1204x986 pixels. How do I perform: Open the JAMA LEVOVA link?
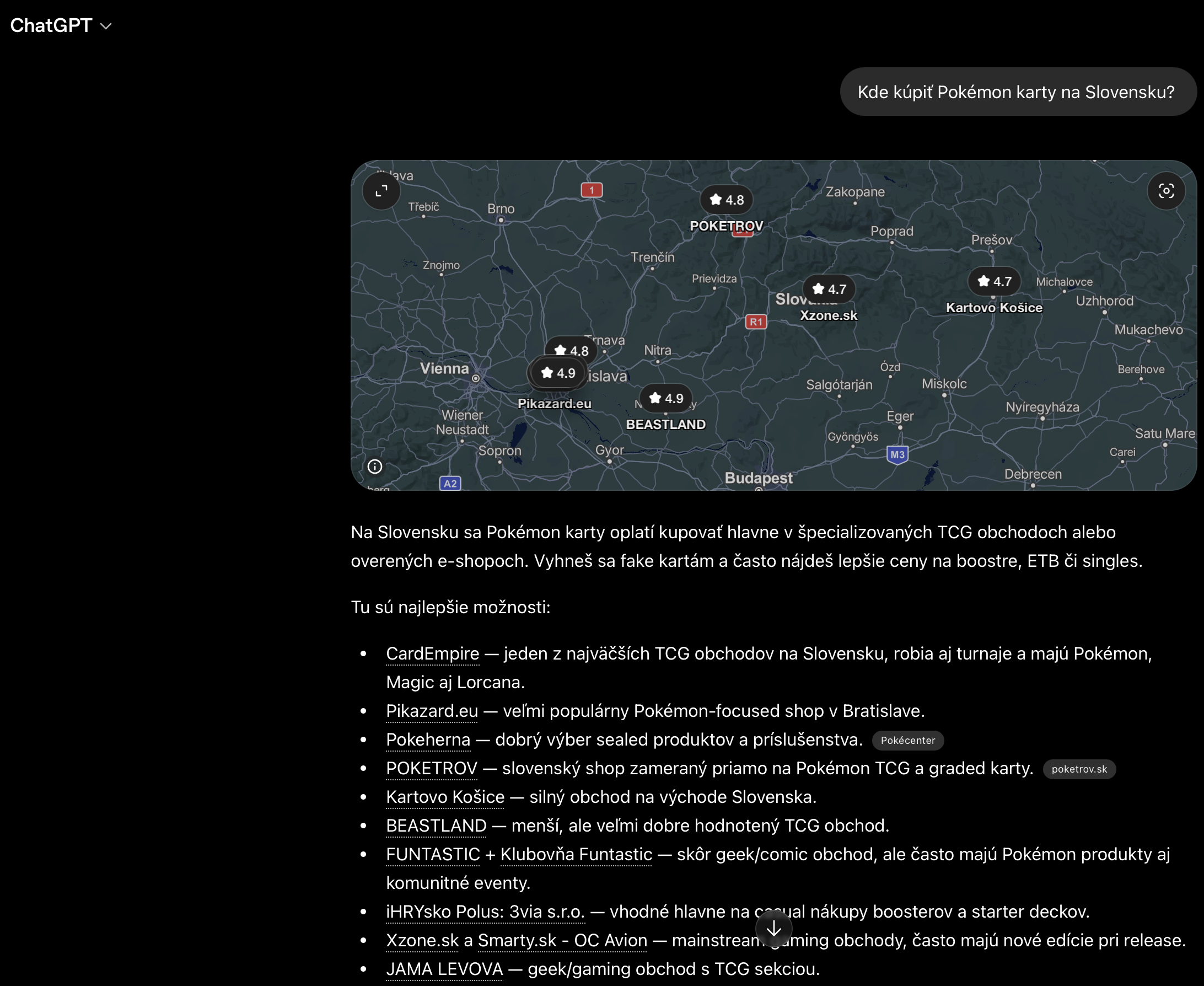point(444,969)
